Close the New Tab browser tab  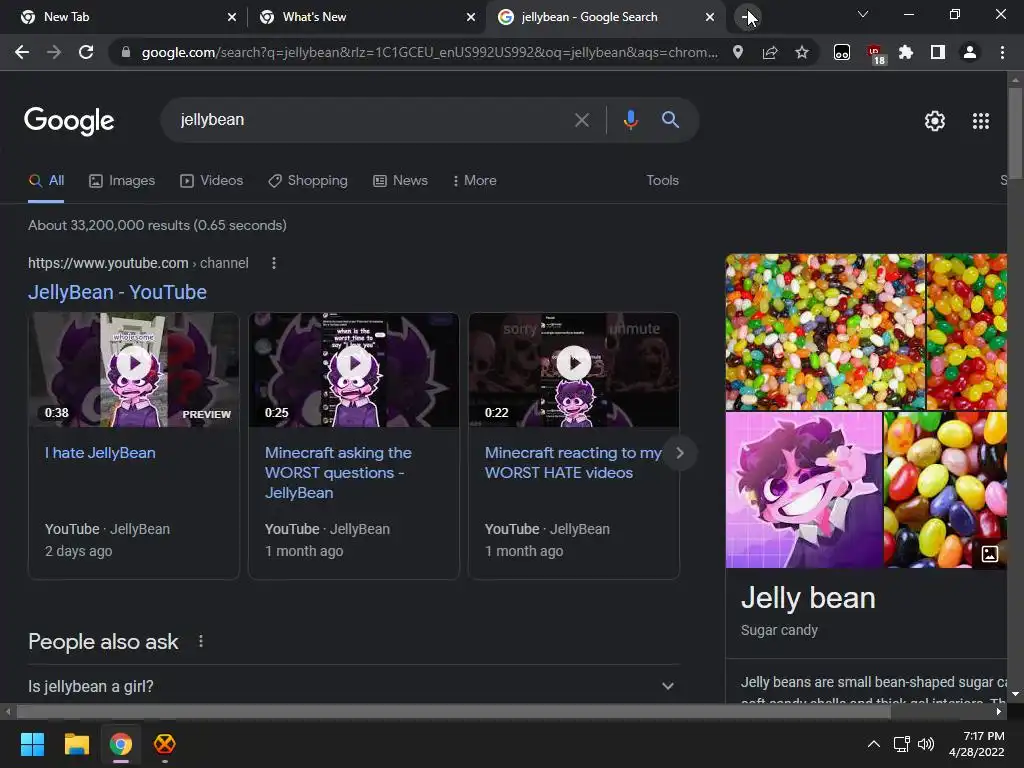(x=232, y=17)
